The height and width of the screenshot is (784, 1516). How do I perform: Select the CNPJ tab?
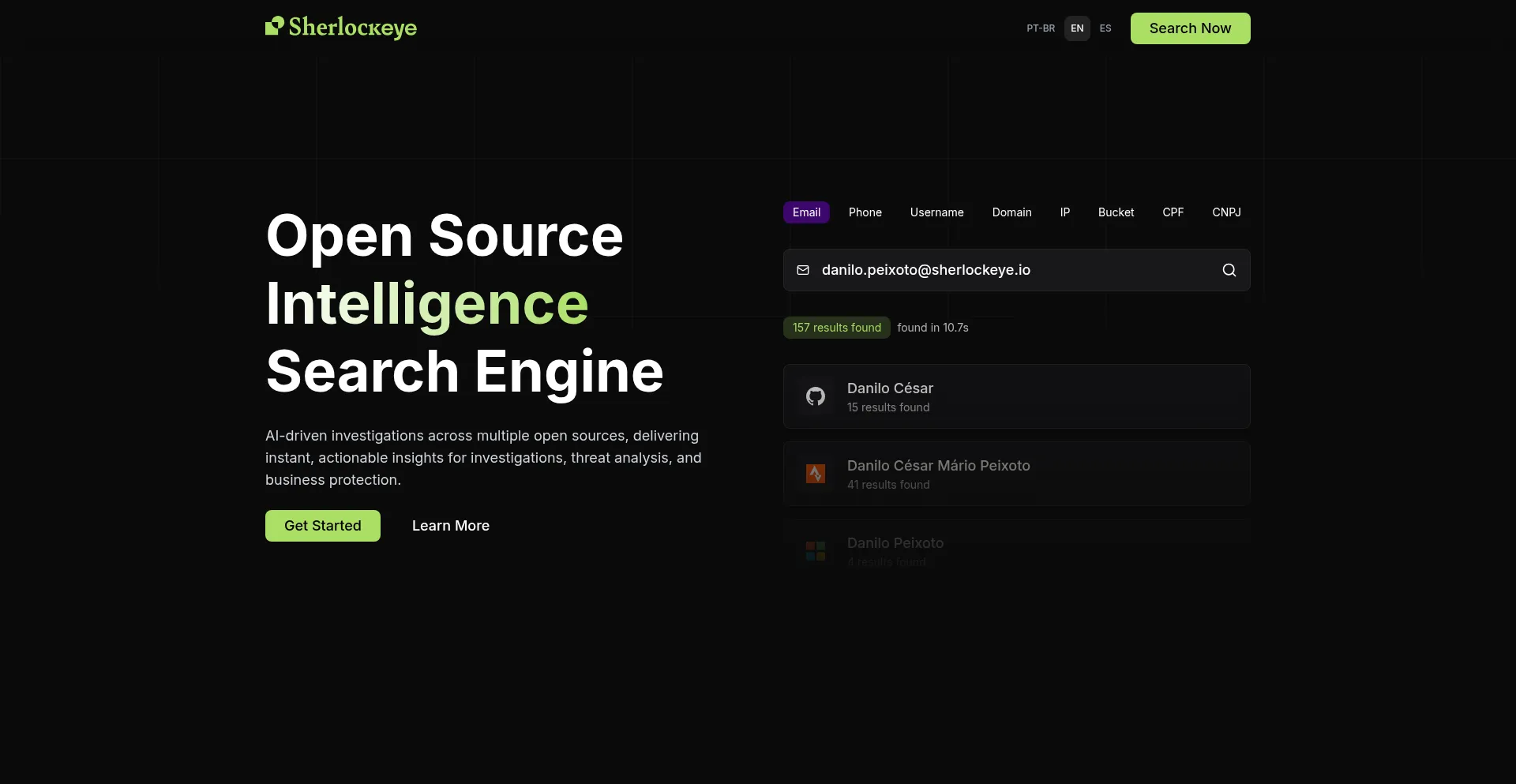click(x=1226, y=212)
